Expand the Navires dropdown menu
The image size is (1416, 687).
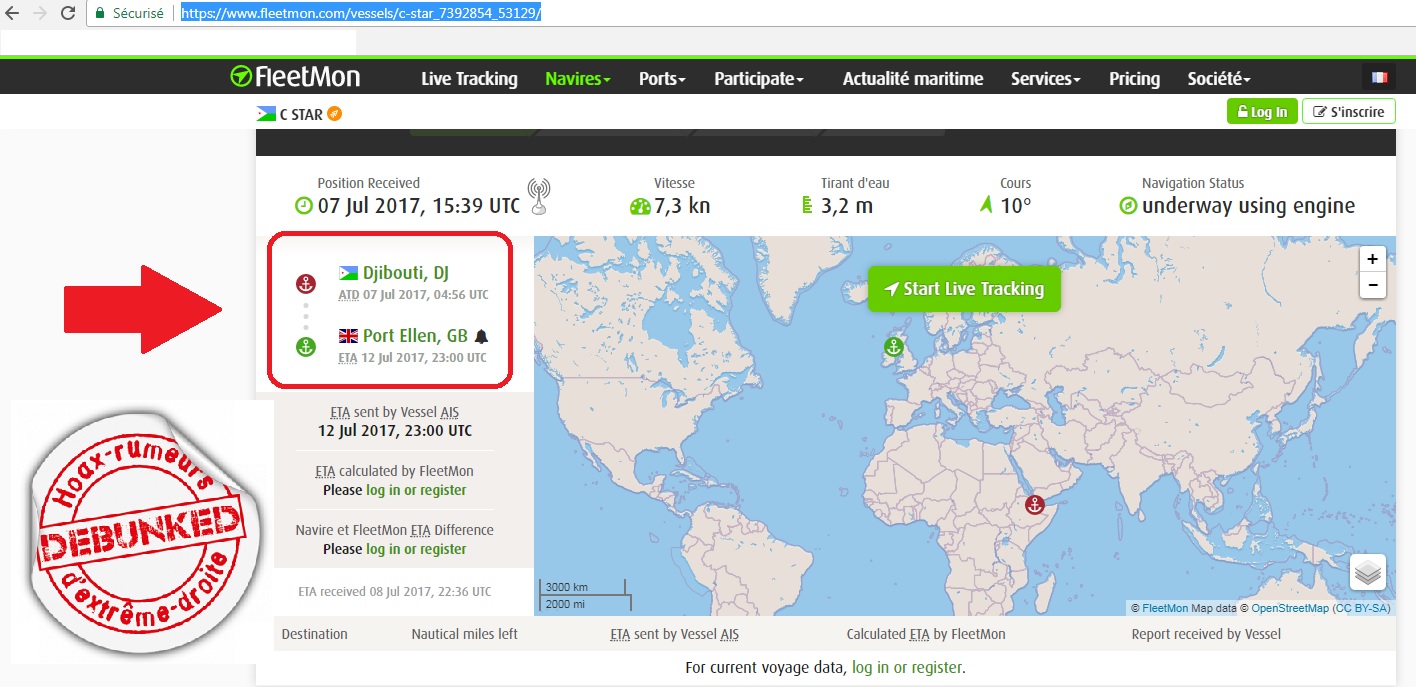tap(577, 79)
